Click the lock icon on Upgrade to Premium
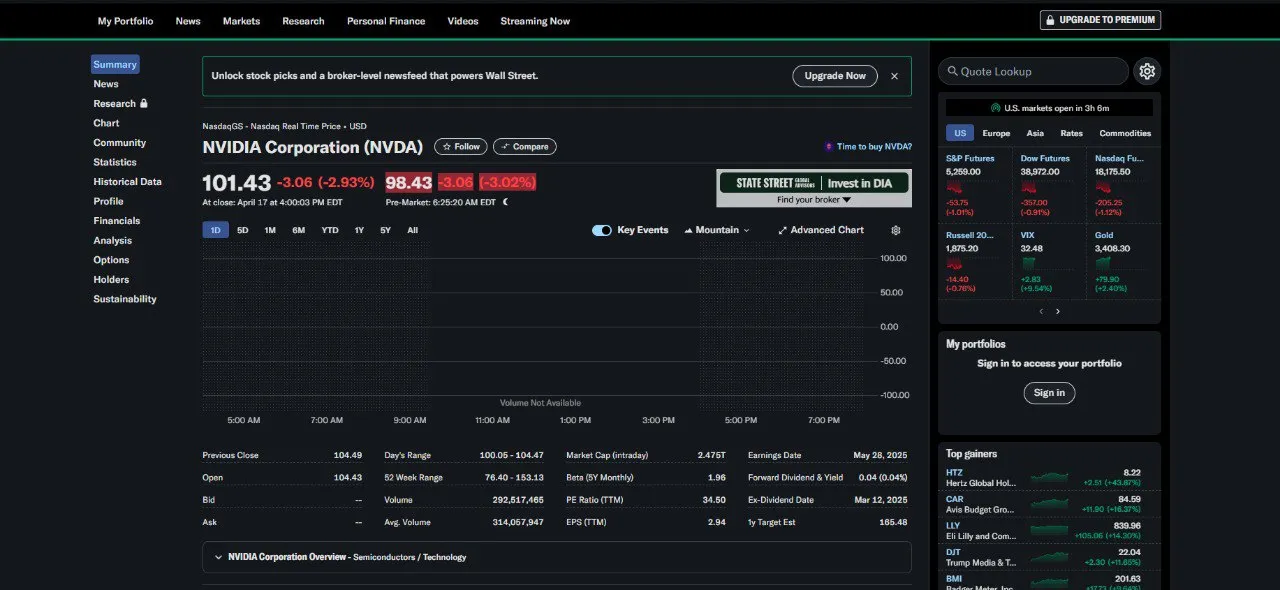The image size is (1280, 590). tap(1050, 20)
